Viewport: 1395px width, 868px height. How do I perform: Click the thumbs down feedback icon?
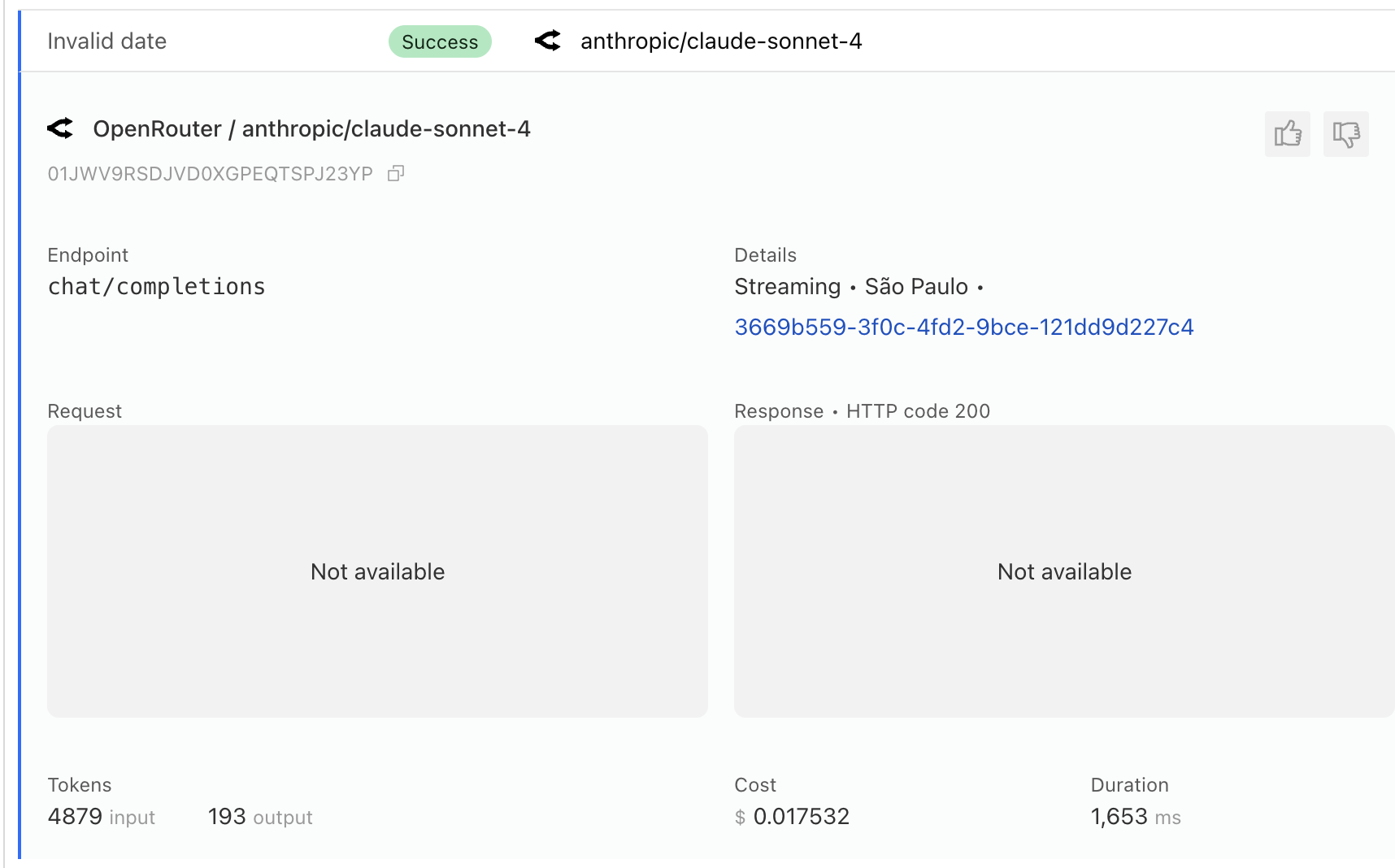pyautogui.click(x=1346, y=134)
